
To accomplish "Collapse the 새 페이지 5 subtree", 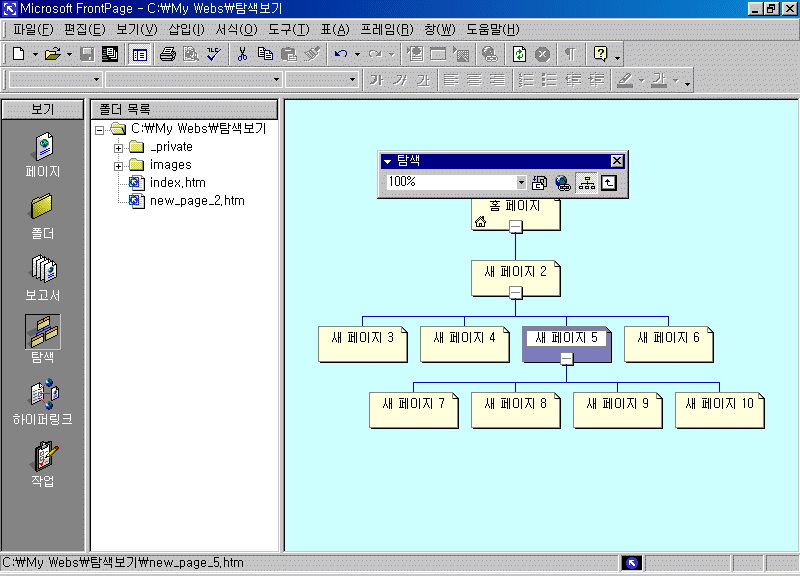I will click(x=566, y=359).
